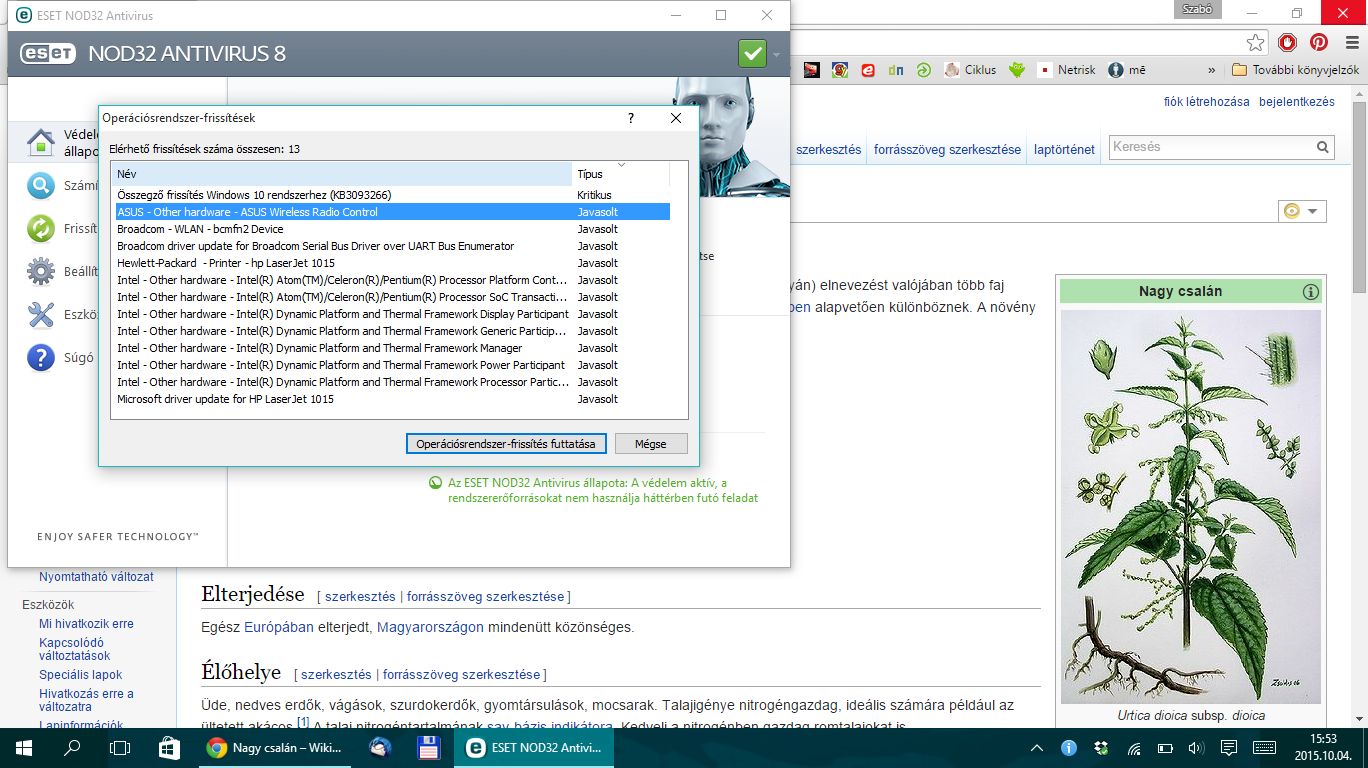Open Netrisk bookmark
This screenshot has height=768, width=1368.
coord(1066,70)
